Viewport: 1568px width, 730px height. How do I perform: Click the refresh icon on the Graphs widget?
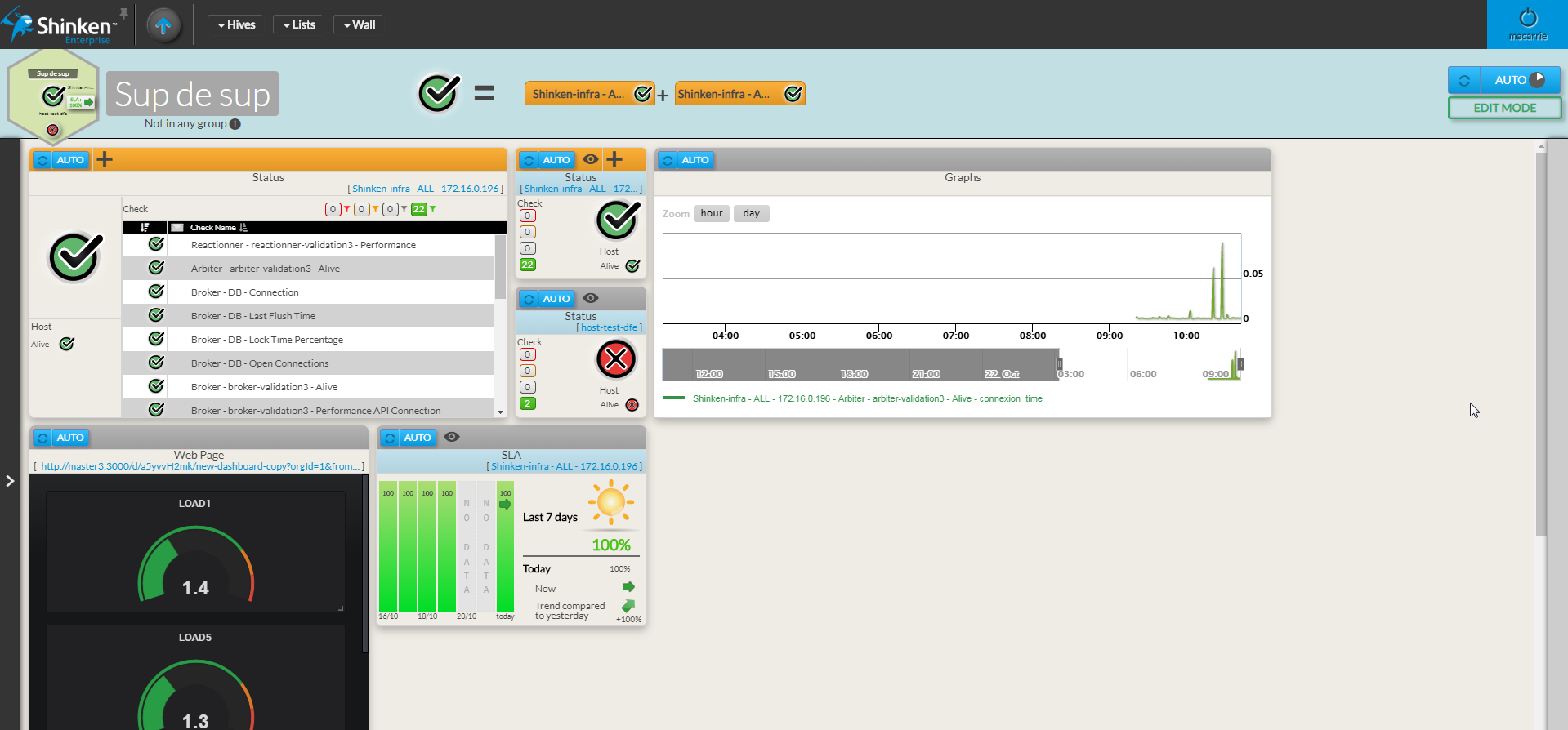tap(668, 160)
